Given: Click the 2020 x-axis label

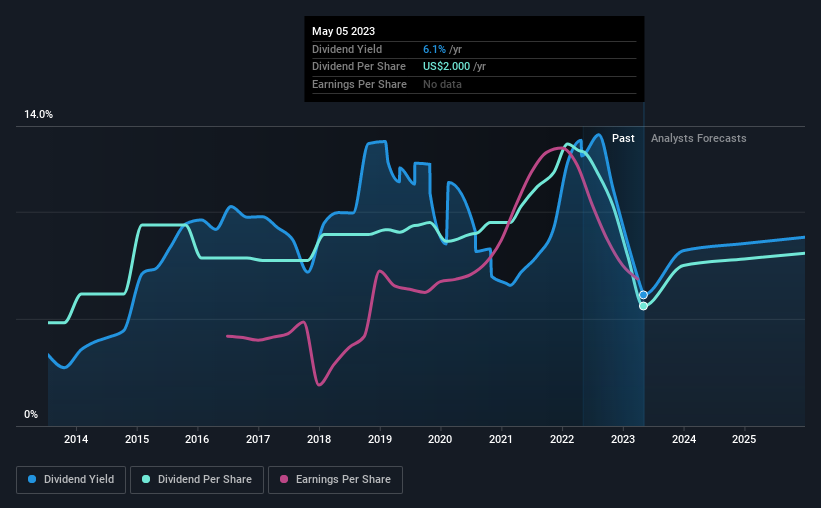Looking at the screenshot, I should point(440,439).
